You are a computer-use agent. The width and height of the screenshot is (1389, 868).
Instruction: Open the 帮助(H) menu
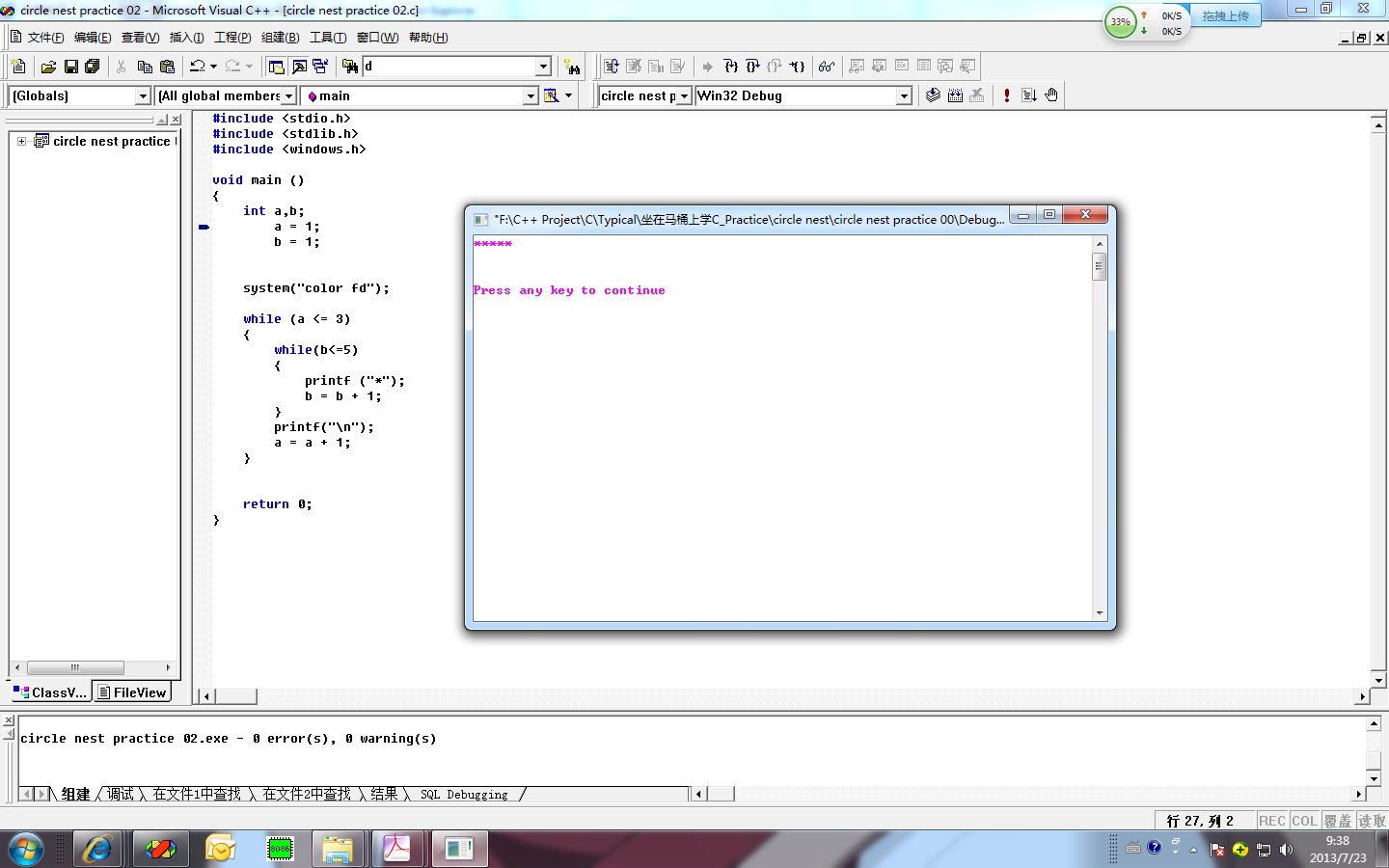428,38
